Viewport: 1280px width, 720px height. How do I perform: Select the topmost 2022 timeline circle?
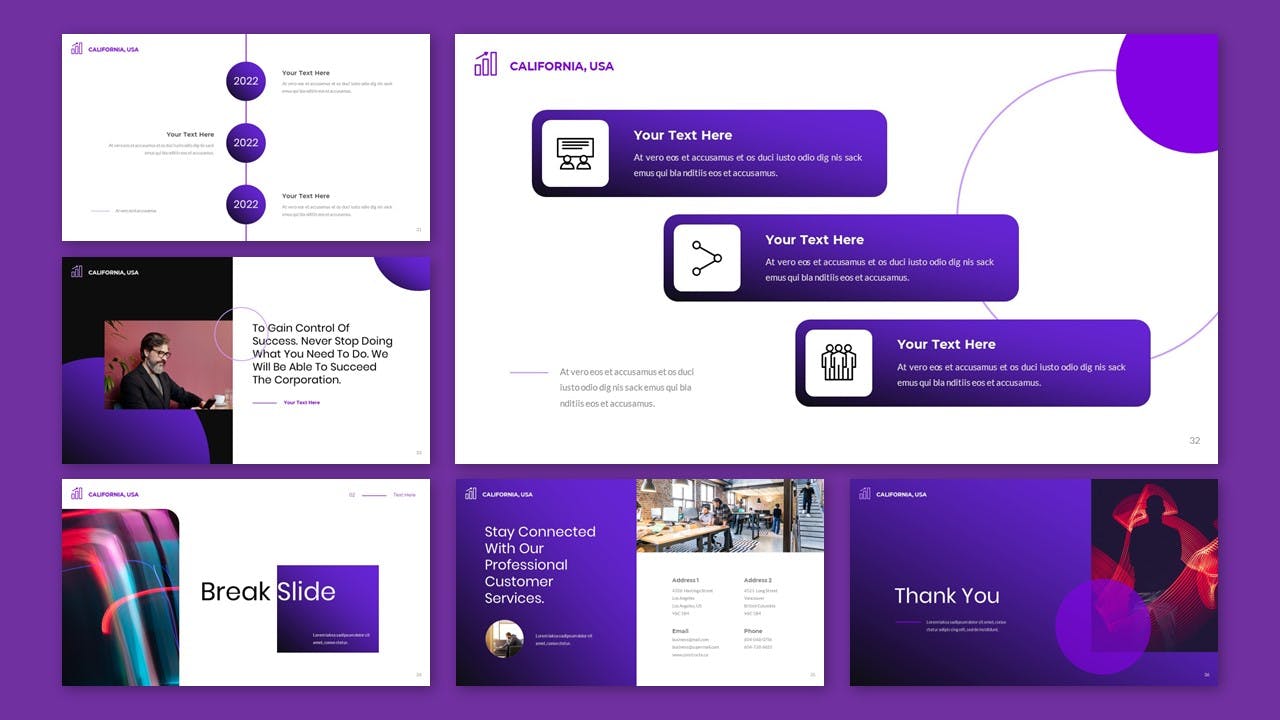[x=246, y=81]
